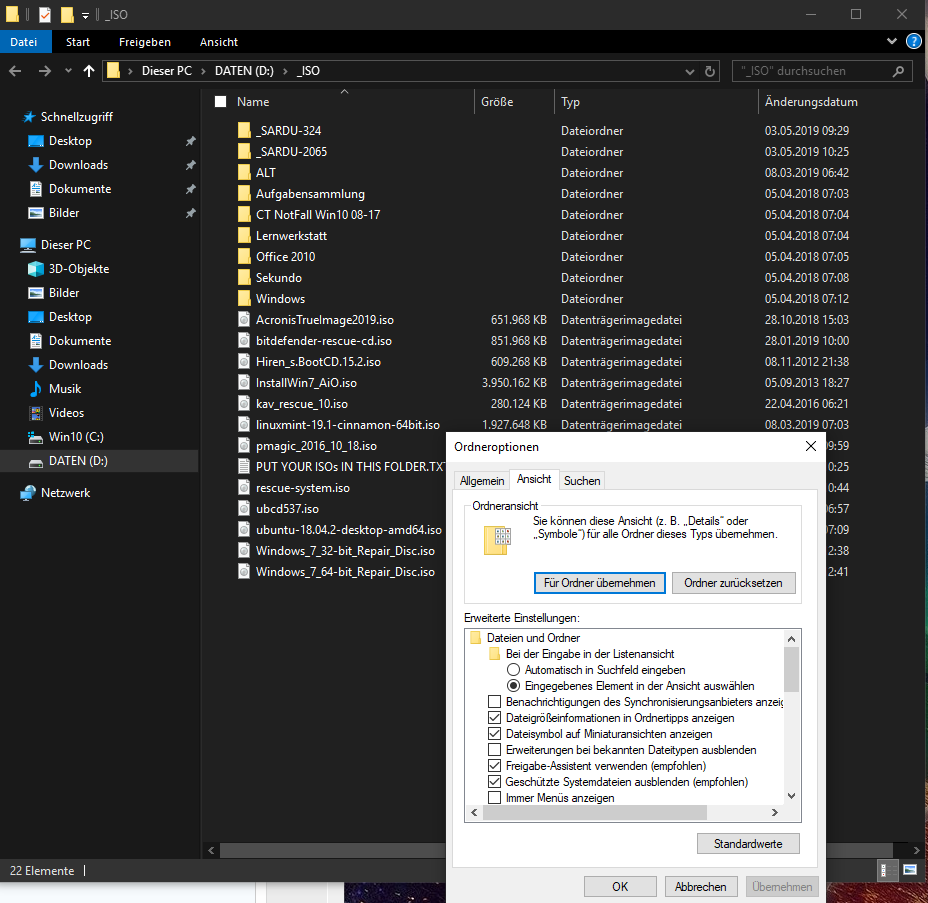Click Abbrechen in Ordneroptionen
Image resolution: width=928 pixels, height=903 pixels.
pos(701,886)
